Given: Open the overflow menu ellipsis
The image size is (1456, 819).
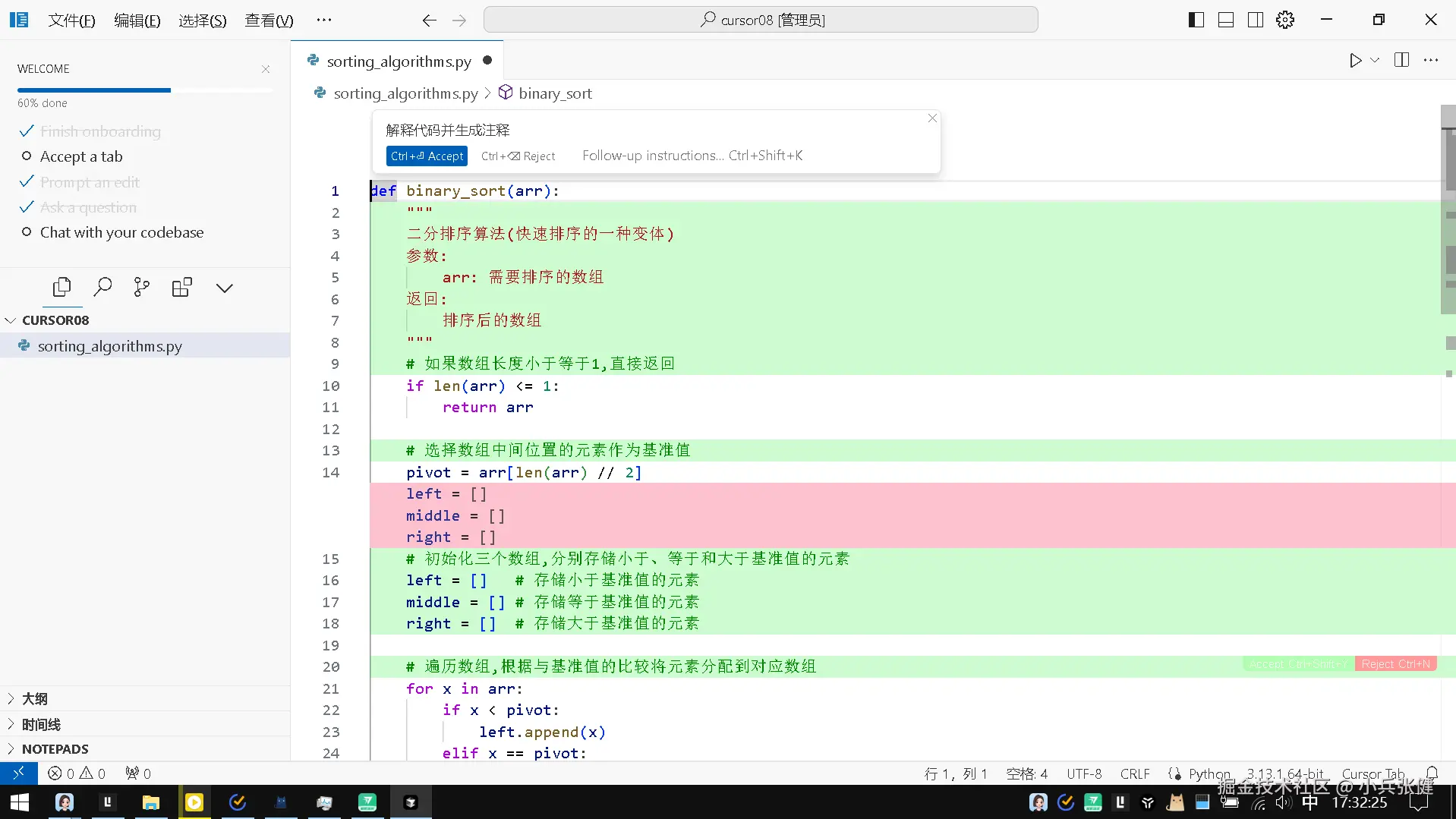Looking at the screenshot, I should pyautogui.click(x=324, y=20).
